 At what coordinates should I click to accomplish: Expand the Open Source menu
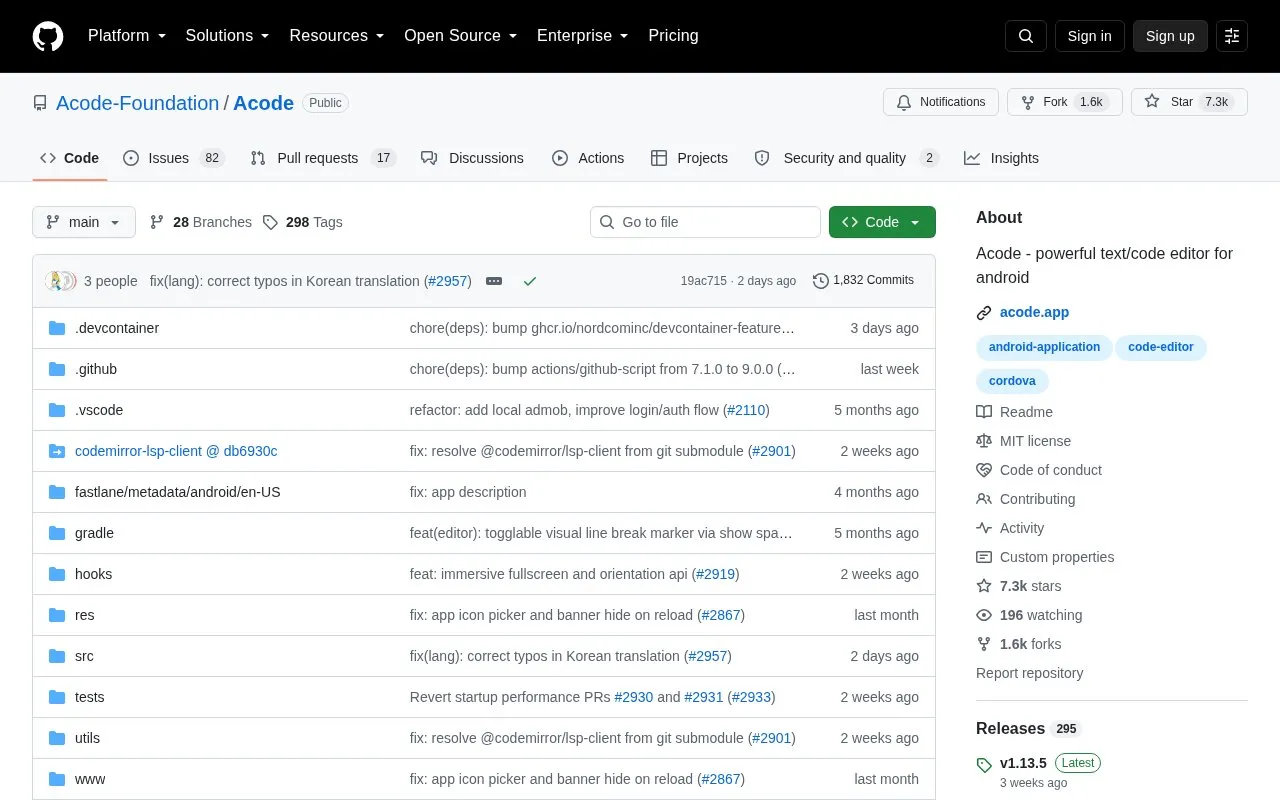pos(461,36)
